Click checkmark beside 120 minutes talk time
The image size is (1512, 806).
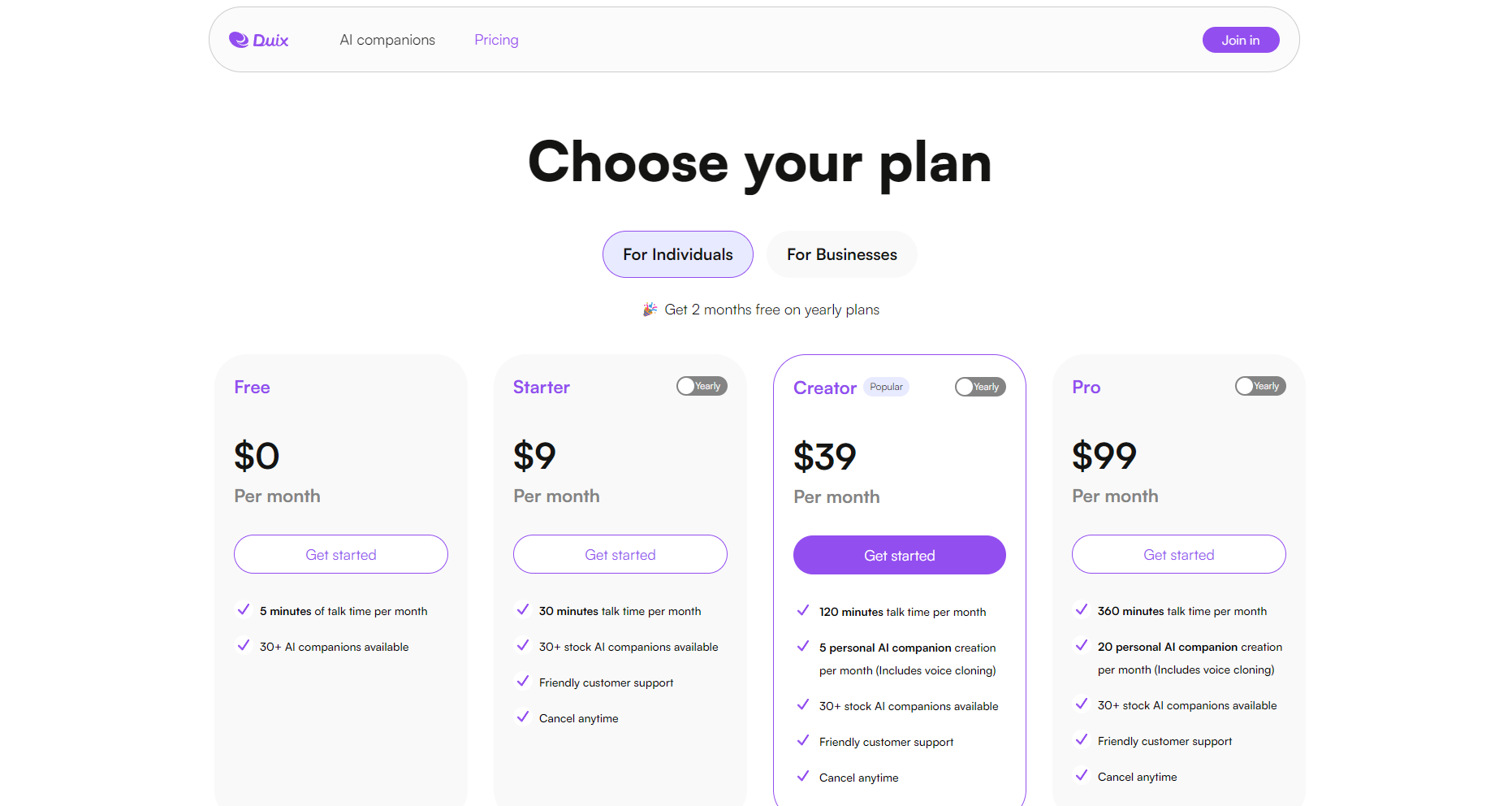point(802,610)
